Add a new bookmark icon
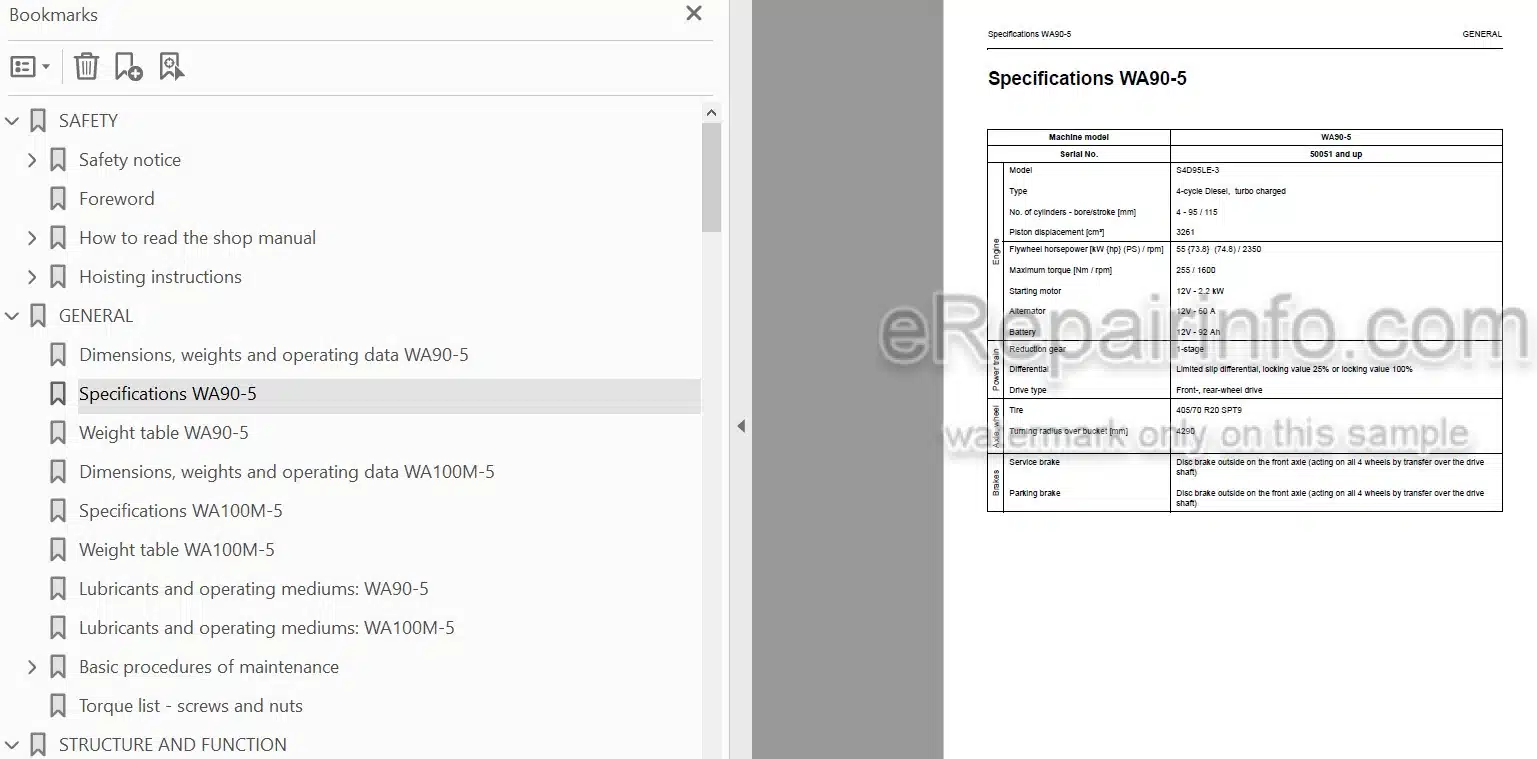Image resolution: width=1537 pixels, height=759 pixels. (x=129, y=67)
